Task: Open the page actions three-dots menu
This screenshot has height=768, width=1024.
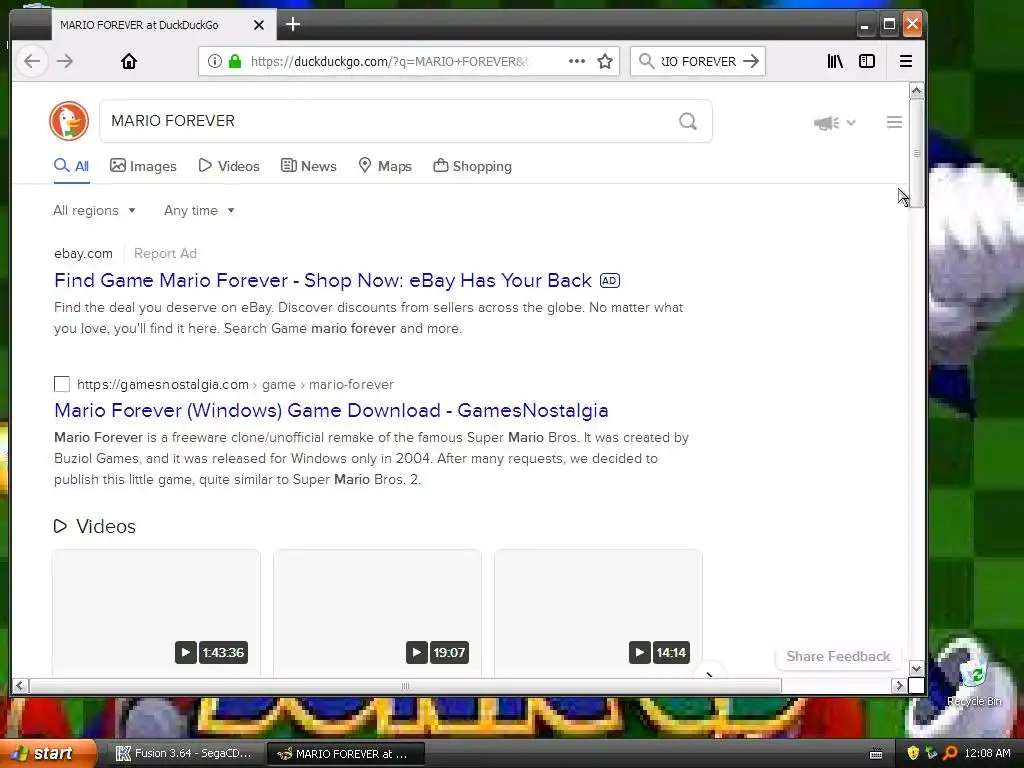Action: coord(577,61)
